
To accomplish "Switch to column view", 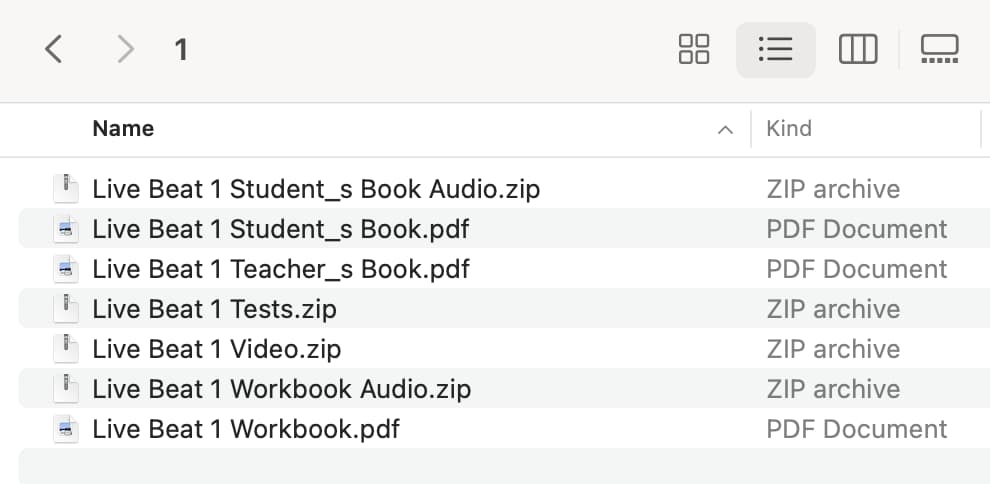I will click(x=857, y=49).
